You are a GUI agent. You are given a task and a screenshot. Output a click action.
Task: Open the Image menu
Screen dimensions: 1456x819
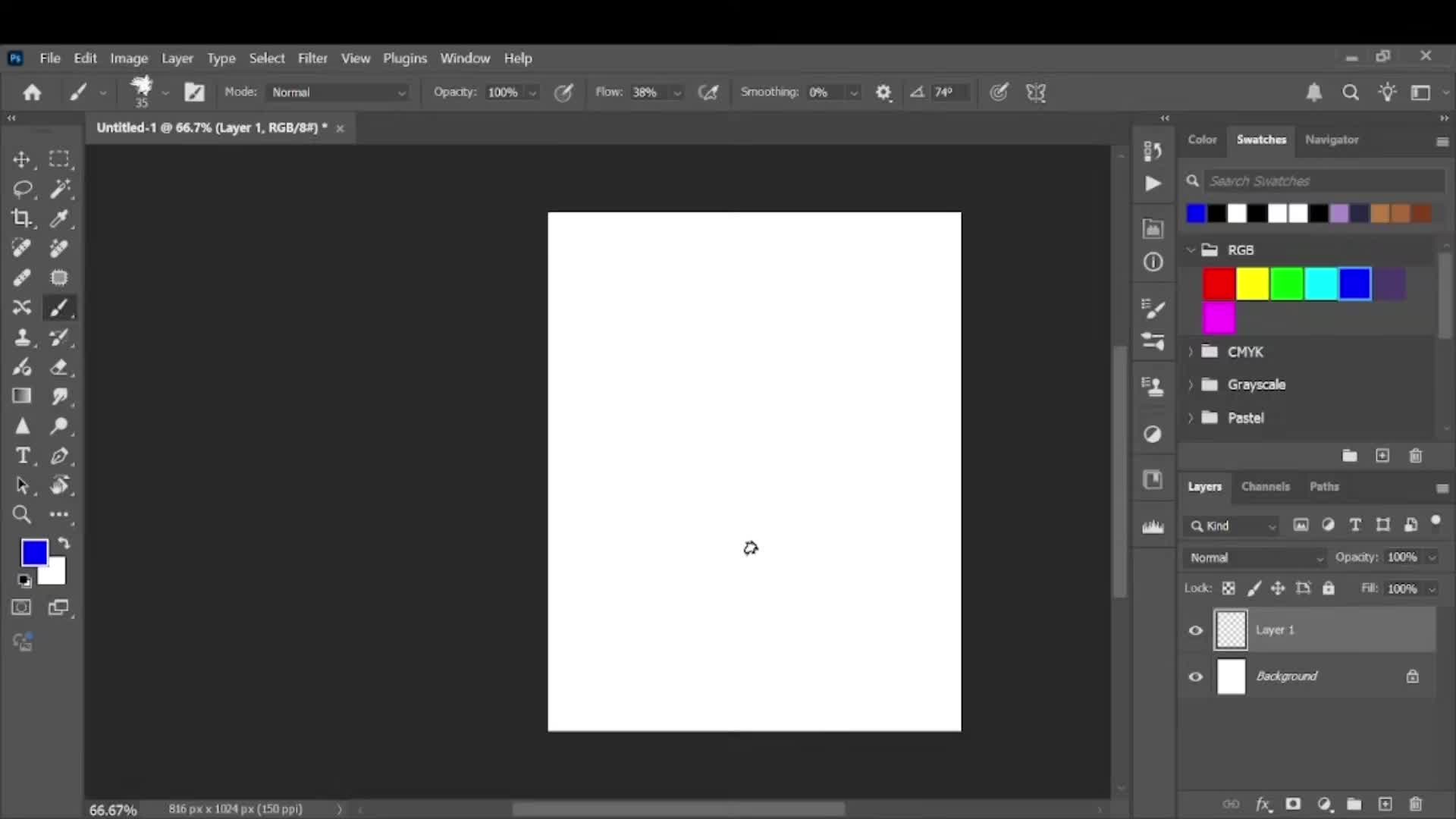pyautogui.click(x=129, y=58)
